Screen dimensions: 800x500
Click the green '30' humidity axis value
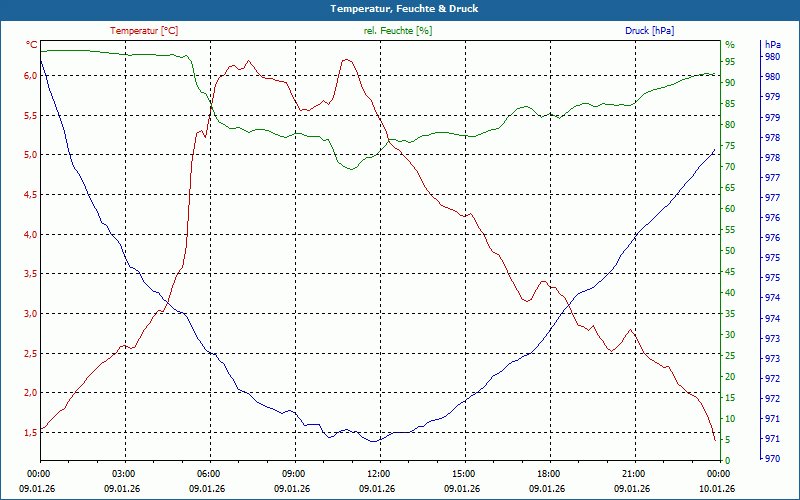[x=730, y=335]
